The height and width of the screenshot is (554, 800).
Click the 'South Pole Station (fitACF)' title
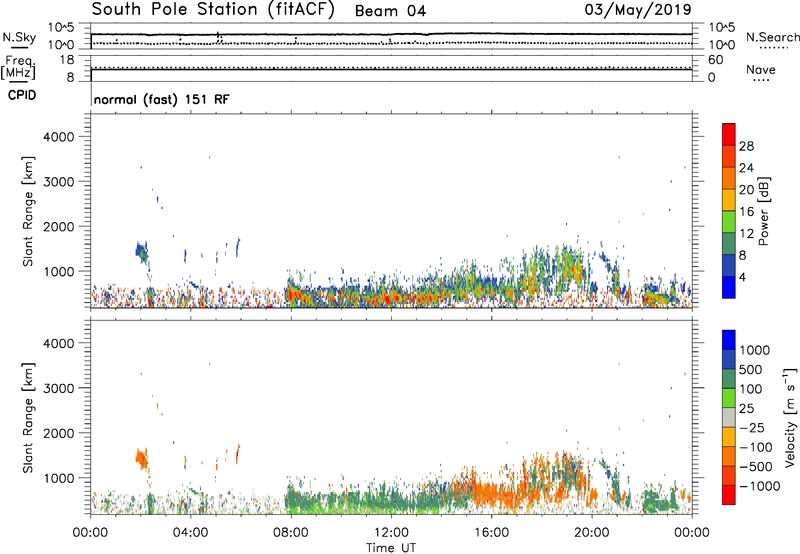213,10
